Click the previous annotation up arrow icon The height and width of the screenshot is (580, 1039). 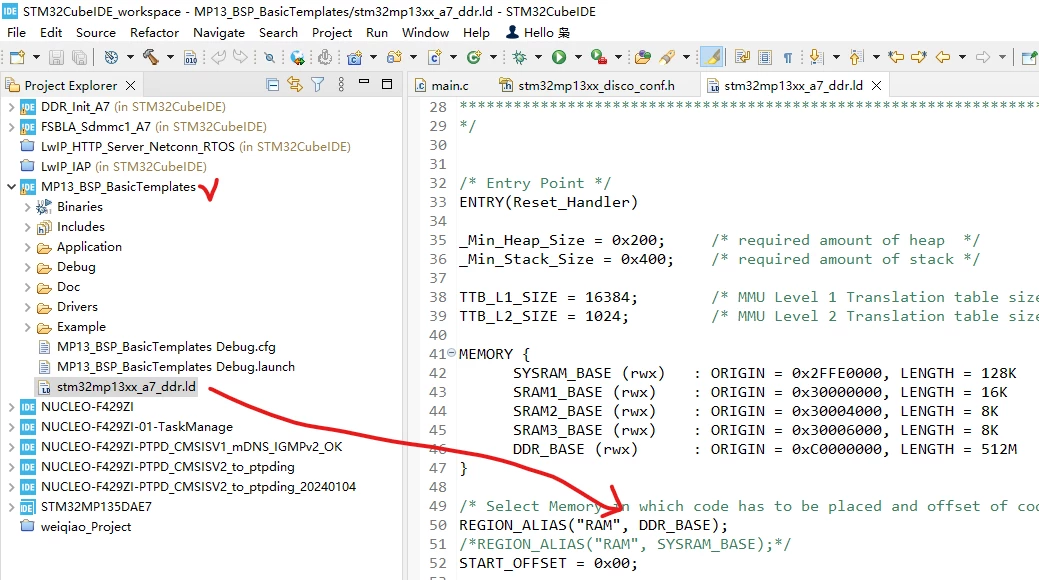(855, 58)
